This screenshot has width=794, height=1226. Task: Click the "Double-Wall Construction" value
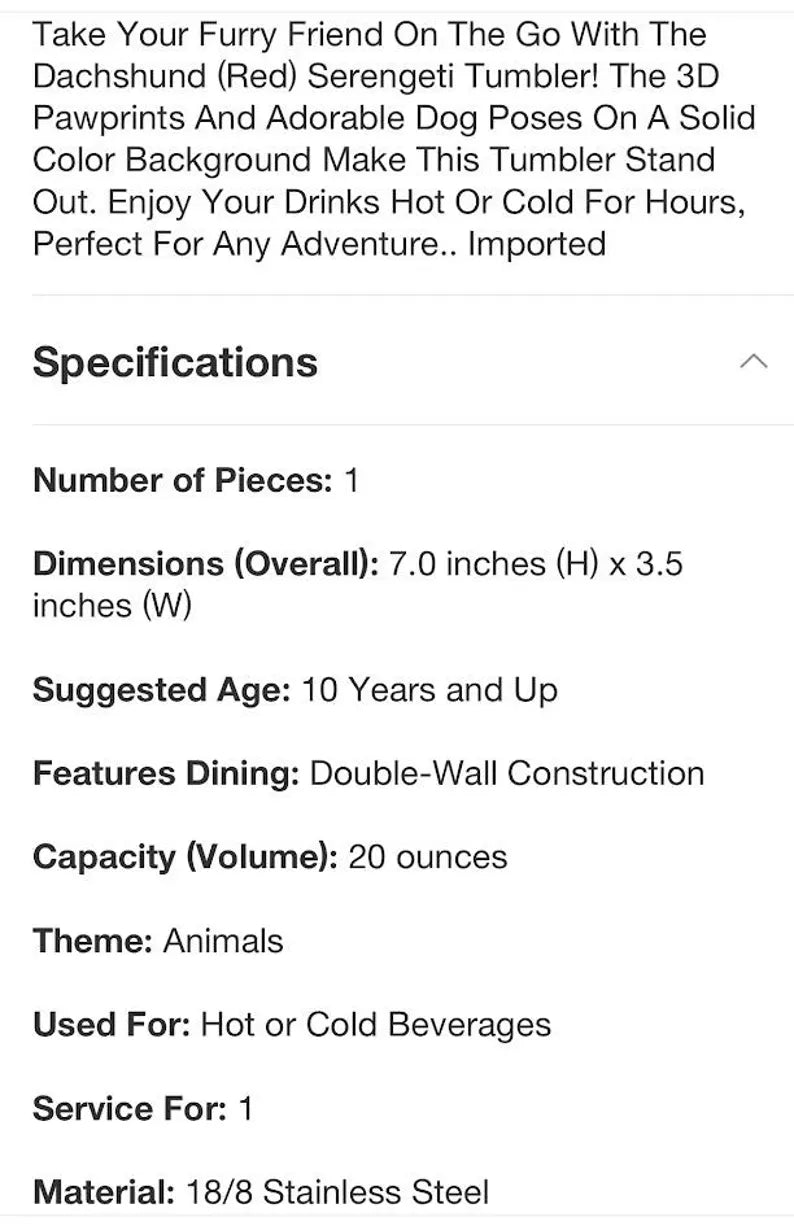tap(507, 773)
